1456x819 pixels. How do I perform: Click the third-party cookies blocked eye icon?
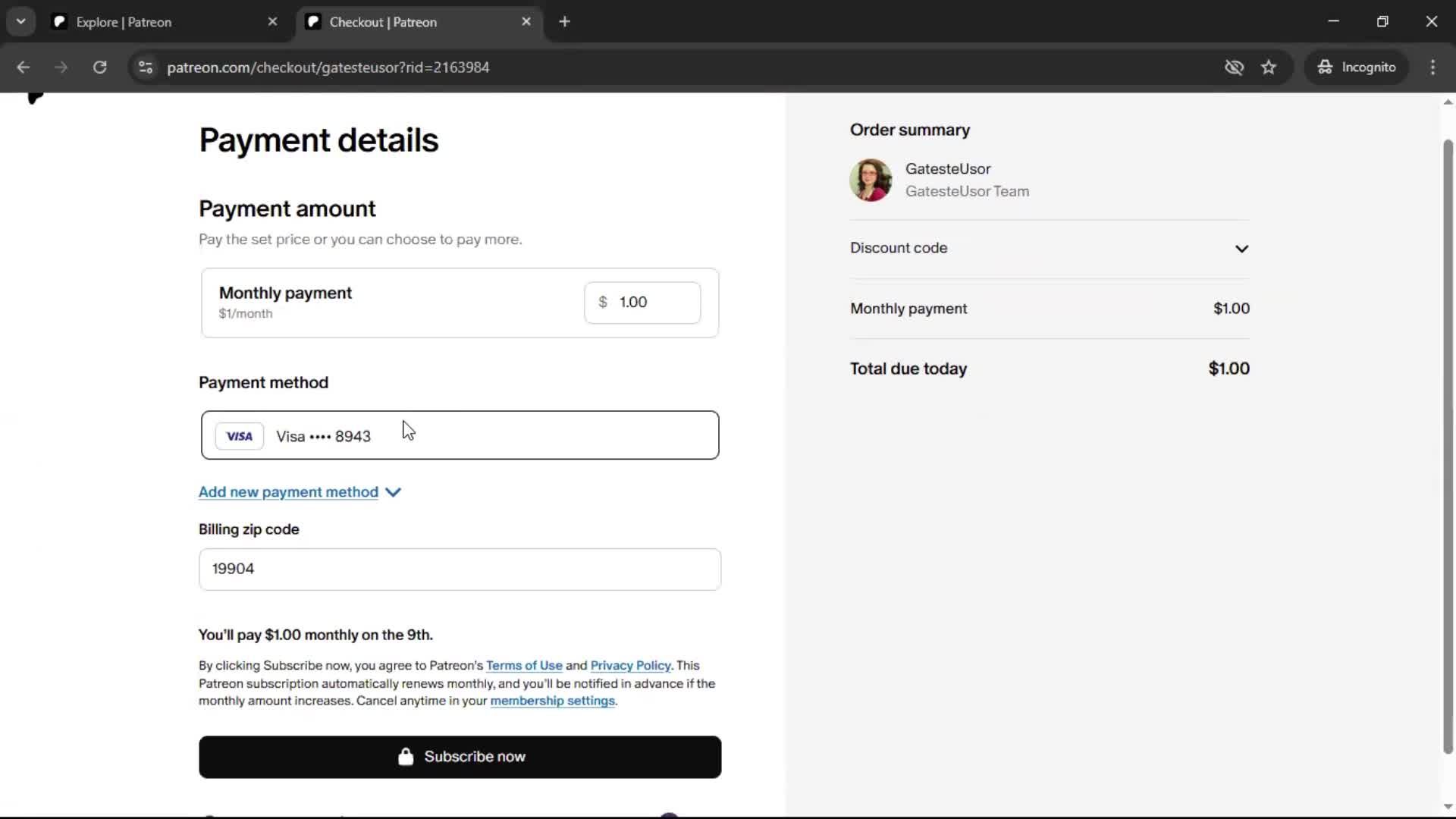[1234, 67]
